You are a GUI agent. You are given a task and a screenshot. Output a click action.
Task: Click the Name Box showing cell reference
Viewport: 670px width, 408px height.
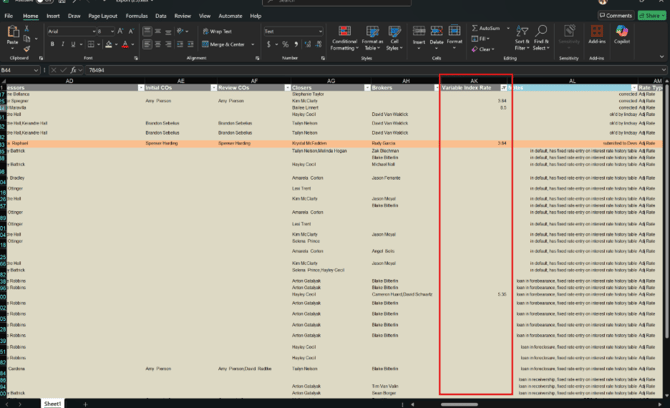[20, 70]
